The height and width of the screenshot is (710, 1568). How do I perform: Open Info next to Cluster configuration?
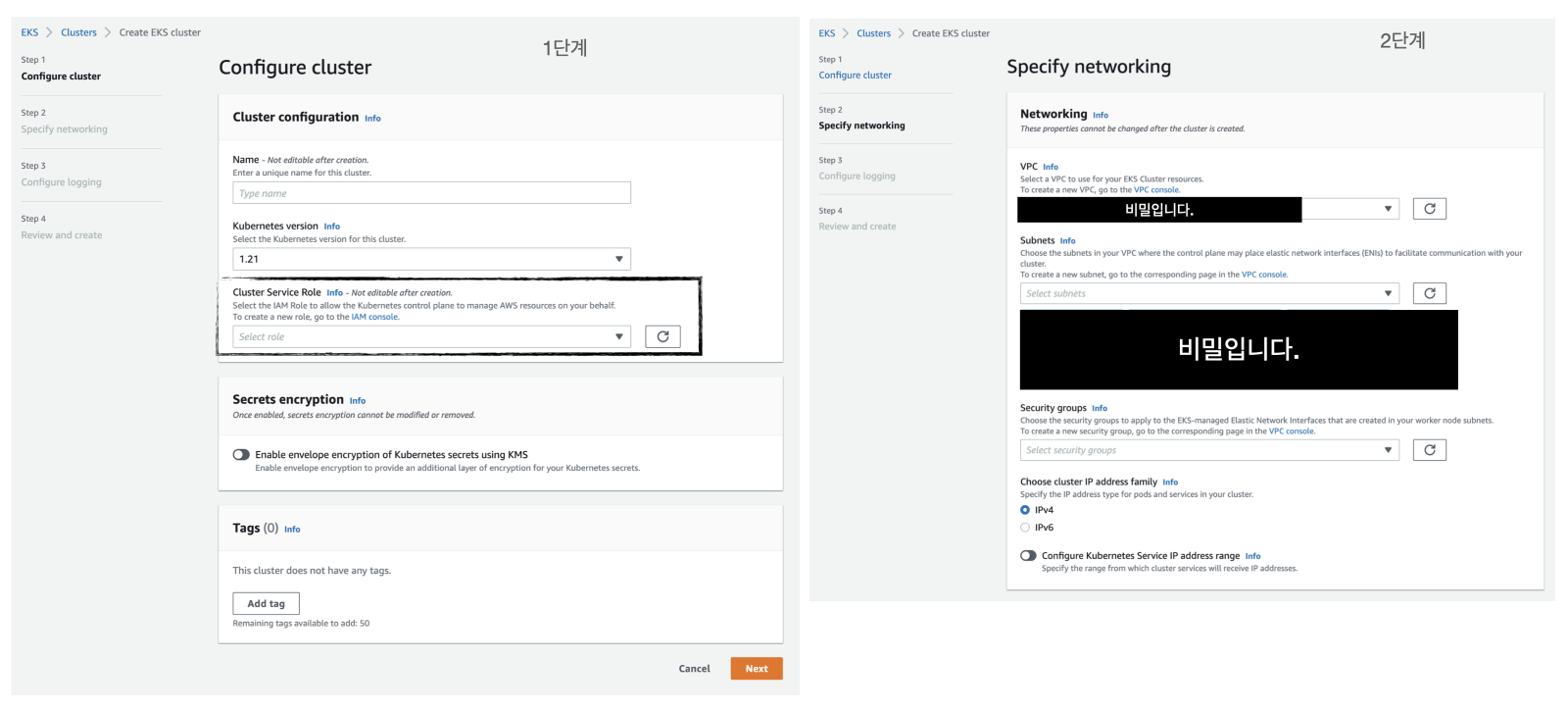click(x=372, y=119)
